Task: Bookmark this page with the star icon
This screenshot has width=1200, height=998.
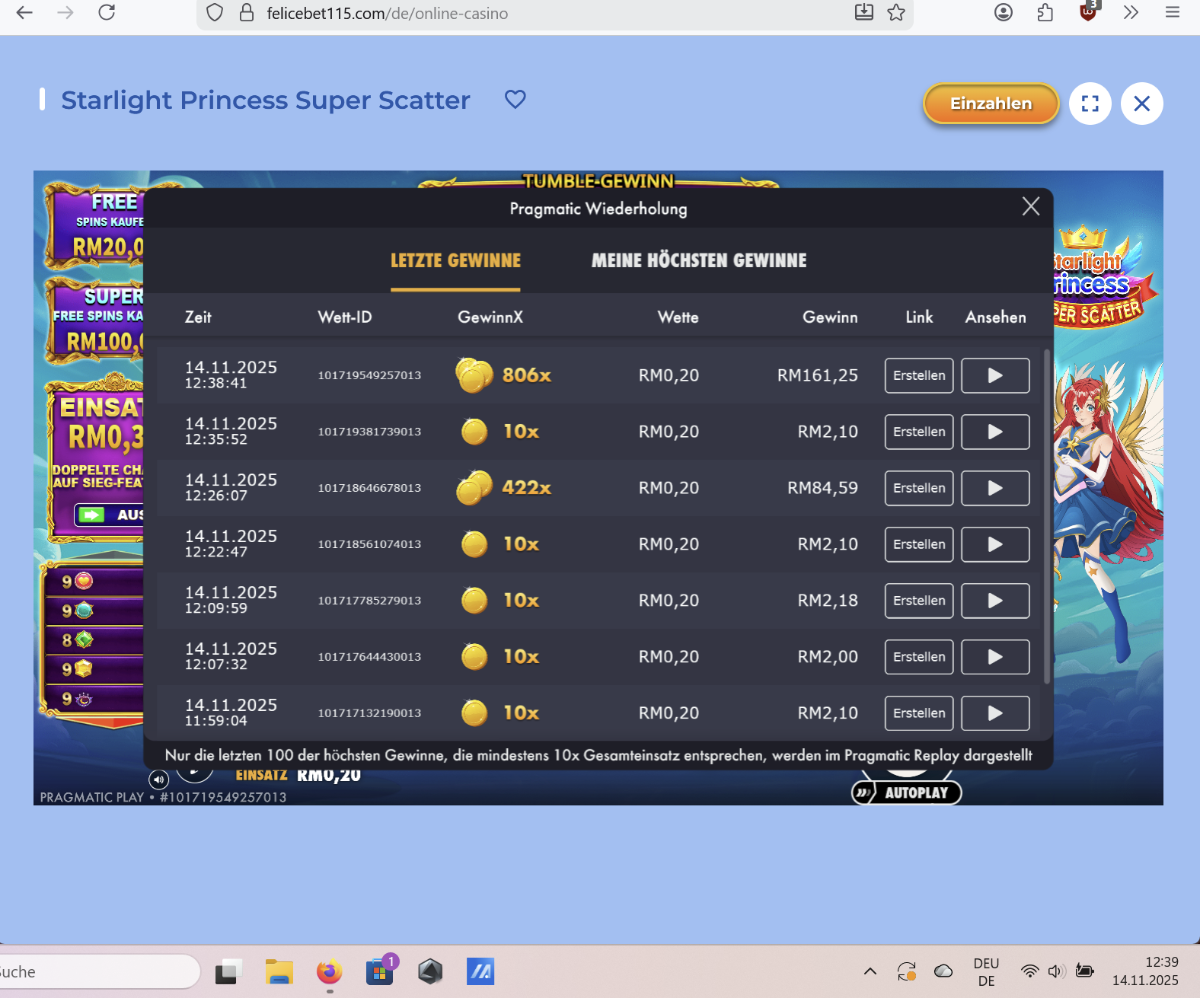Action: pyautogui.click(x=896, y=13)
